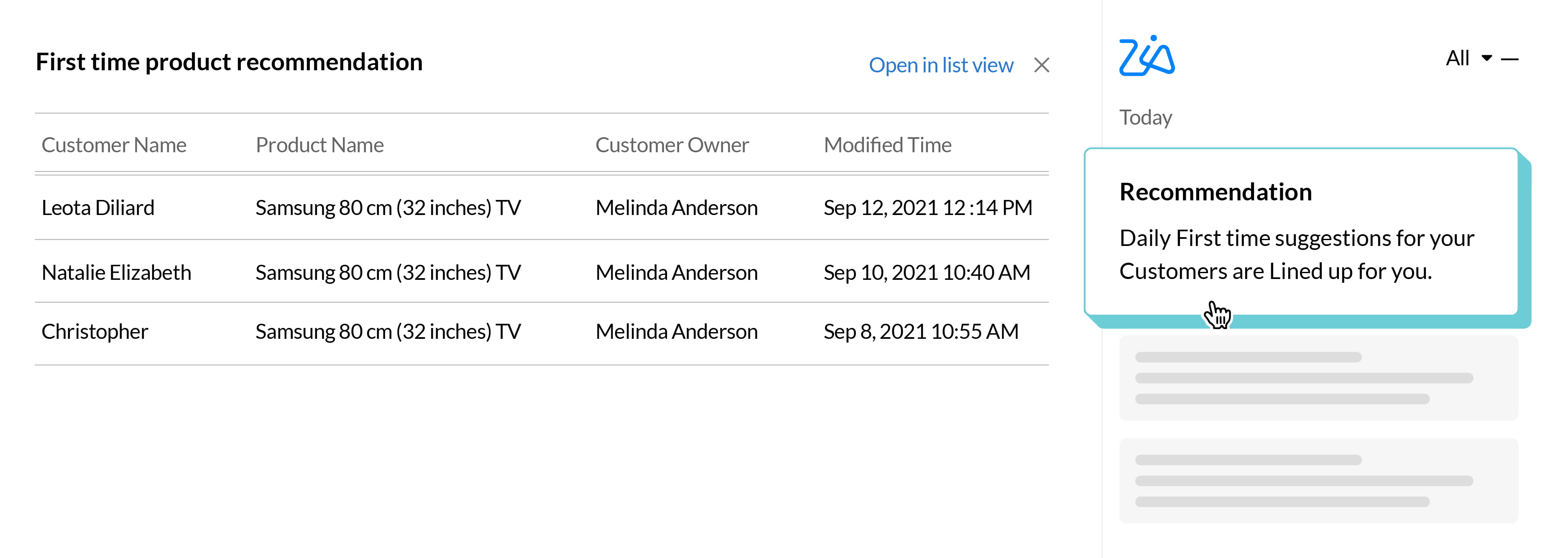This screenshot has width=1568, height=558.
Task: Click the Today section label
Action: tap(1146, 117)
